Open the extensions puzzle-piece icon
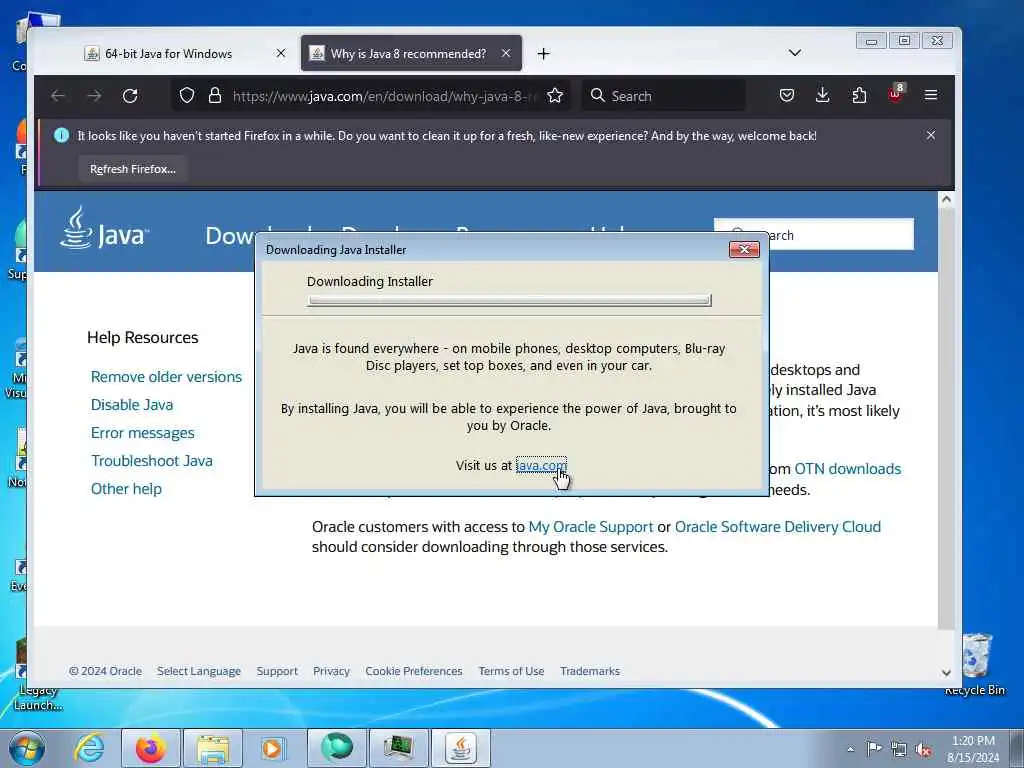The height and width of the screenshot is (768, 1024). pyautogui.click(x=859, y=96)
